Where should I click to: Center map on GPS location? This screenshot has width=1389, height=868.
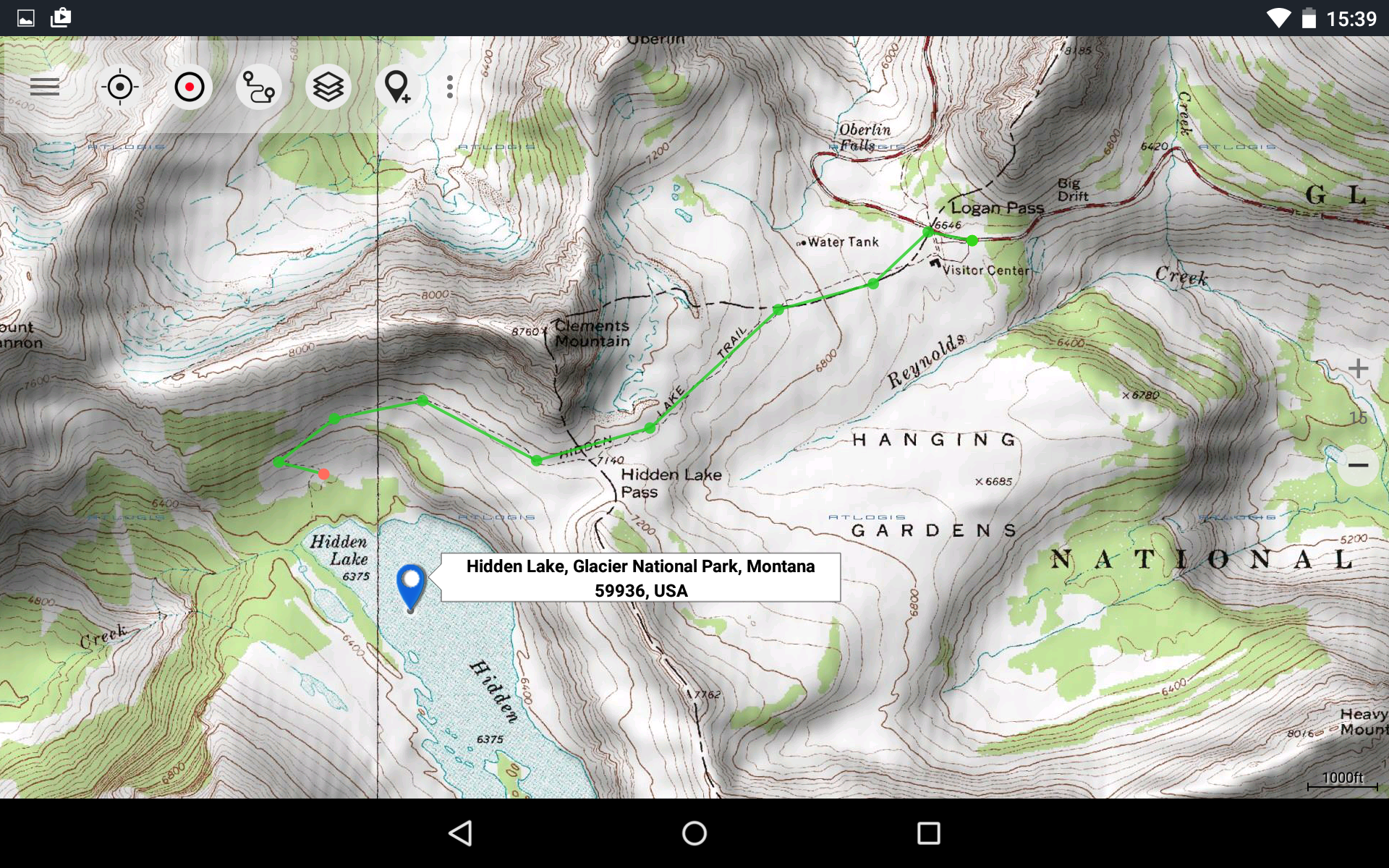(120, 88)
